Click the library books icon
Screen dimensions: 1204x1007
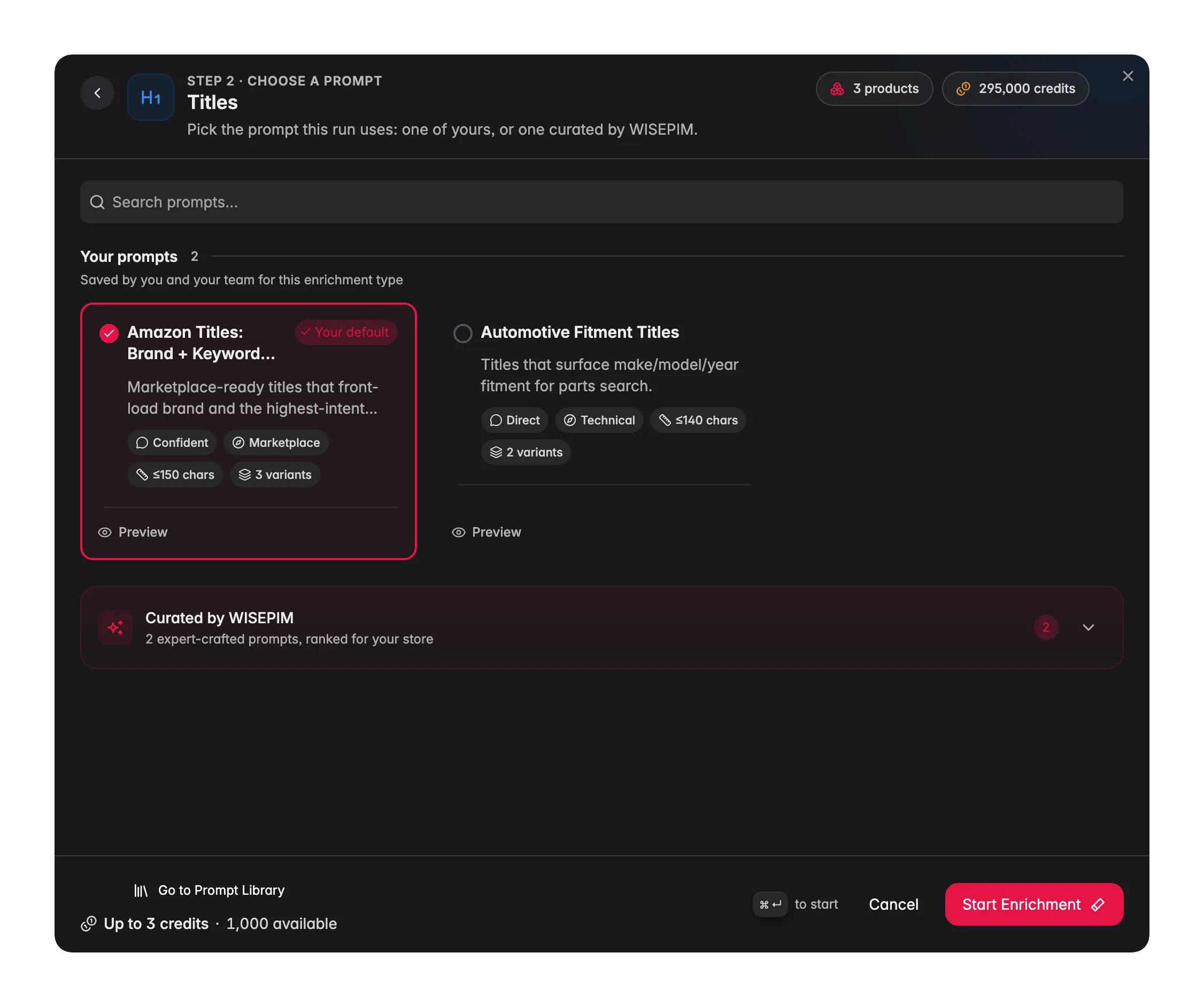pos(141,890)
